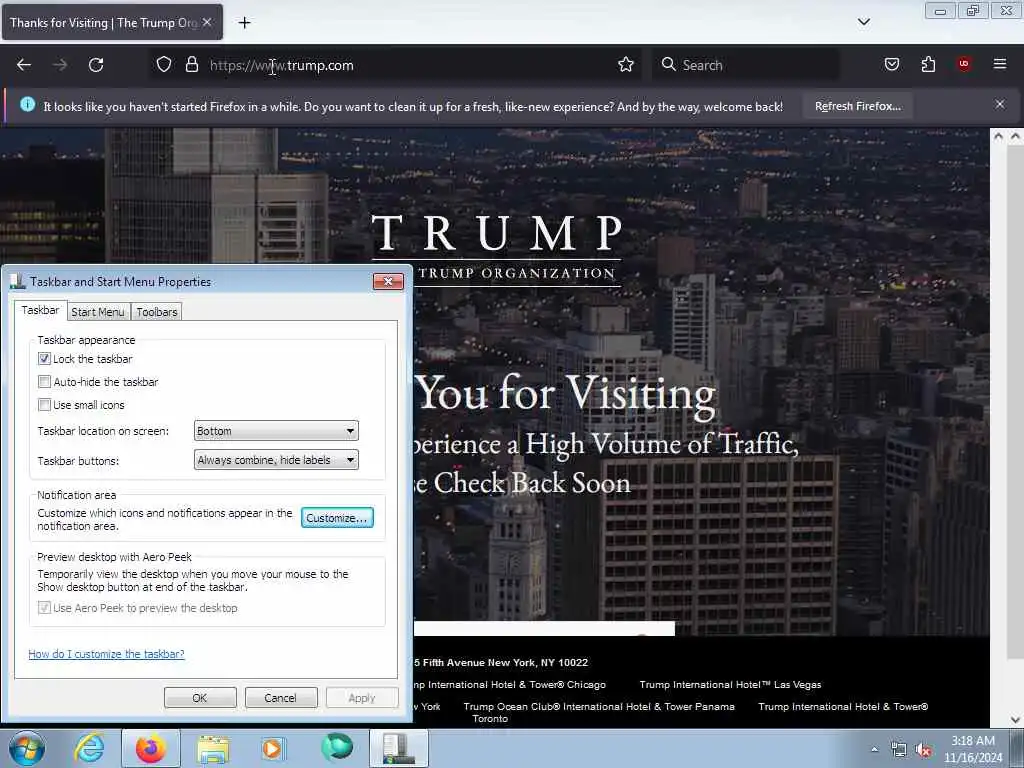Screen dimensions: 1024x768
Task: Enable Auto-hide the taskbar
Action: tap(44, 381)
